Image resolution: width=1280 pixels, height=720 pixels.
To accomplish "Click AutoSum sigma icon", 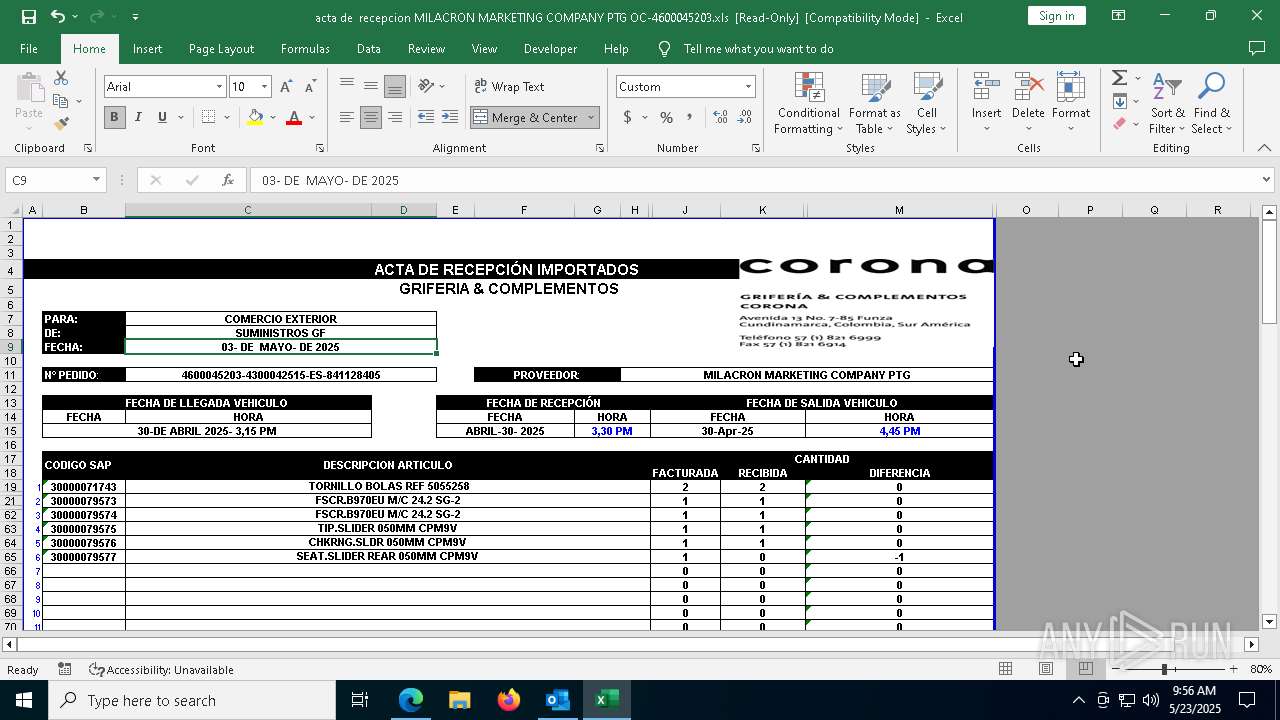I will pyautogui.click(x=1119, y=78).
